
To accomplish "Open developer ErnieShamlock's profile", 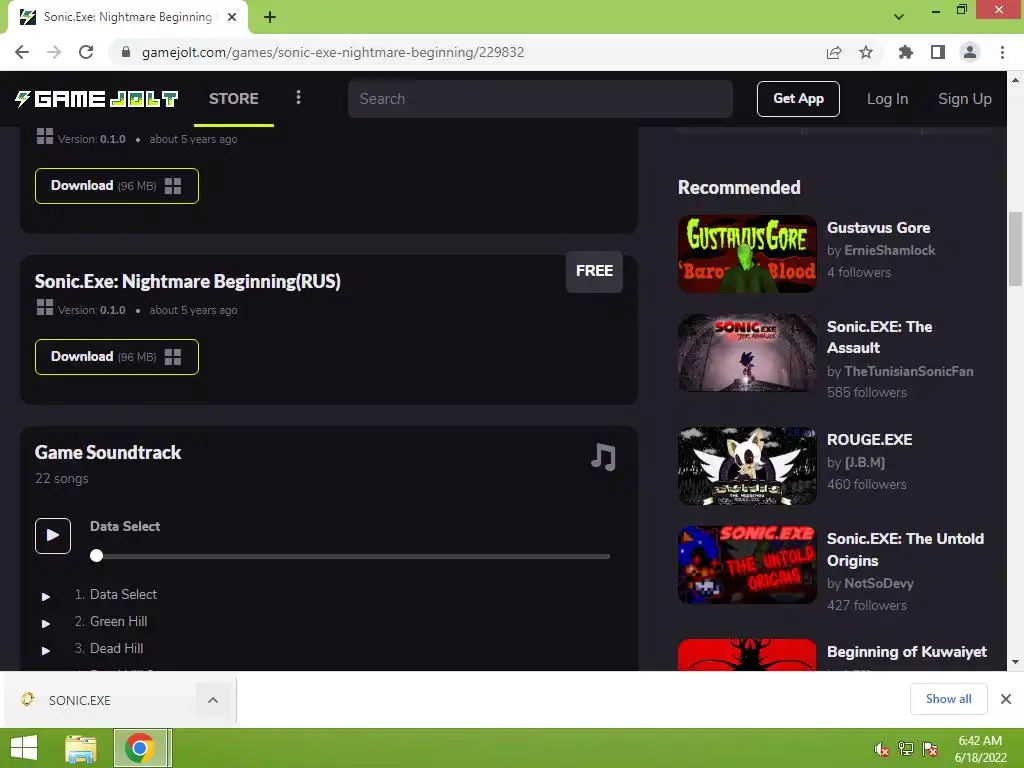I will click(889, 250).
